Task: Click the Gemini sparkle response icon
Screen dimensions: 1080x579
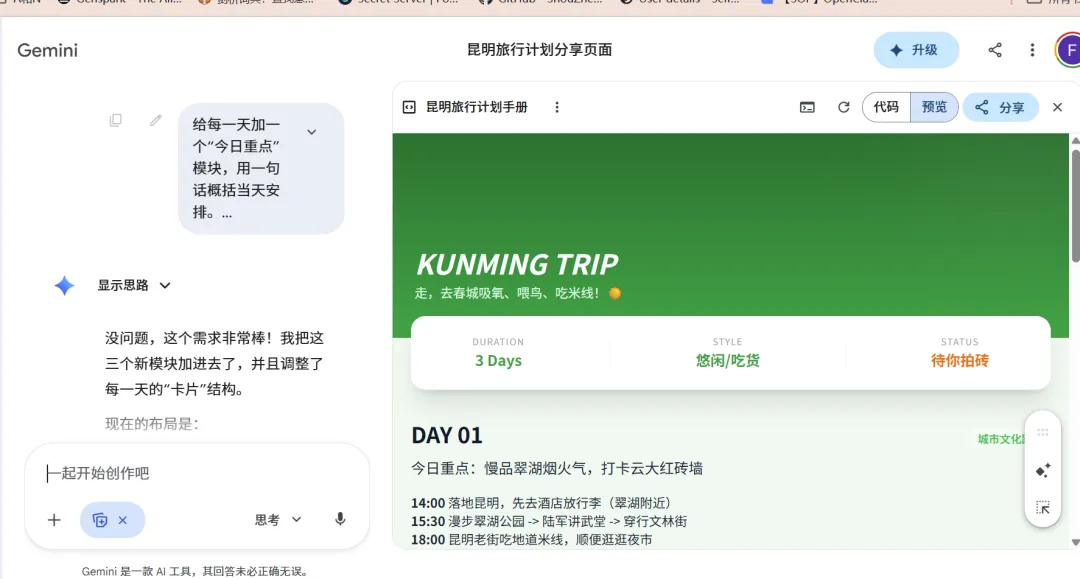Action: pos(64,285)
